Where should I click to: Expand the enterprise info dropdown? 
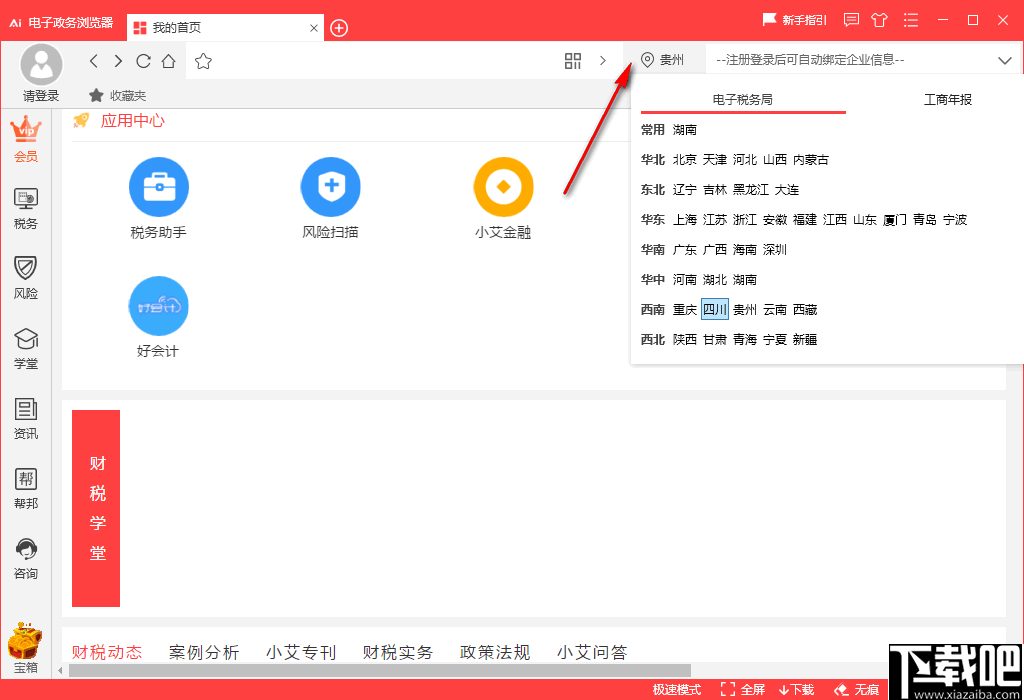click(x=1005, y=60)
